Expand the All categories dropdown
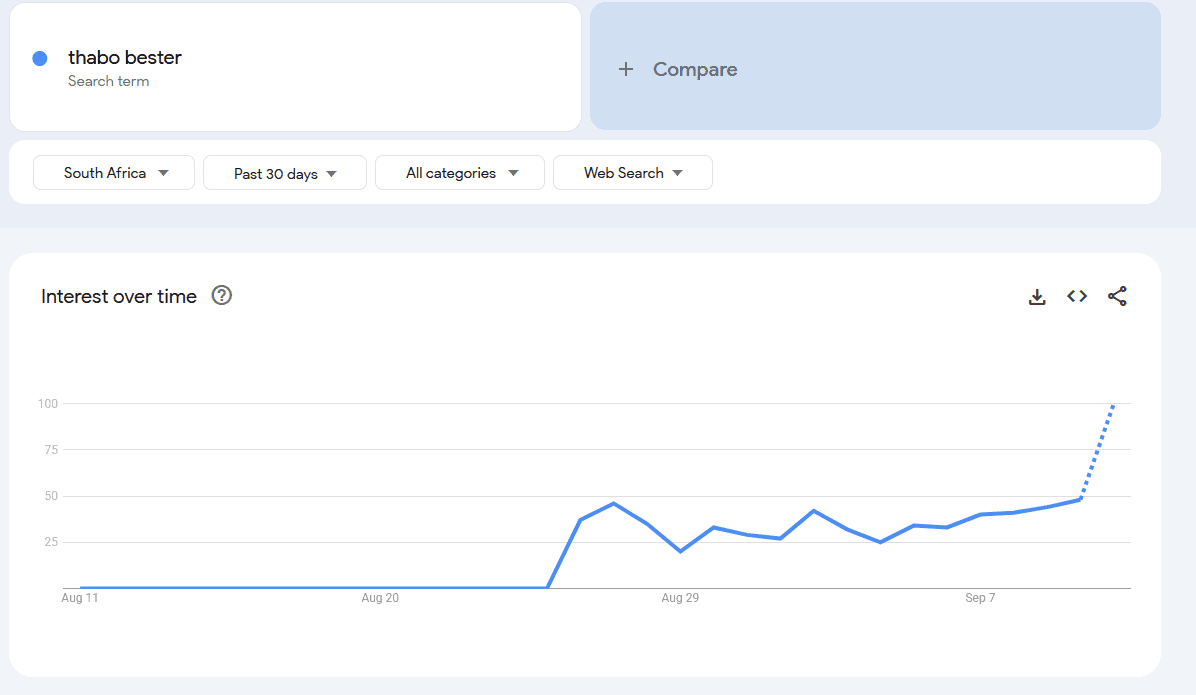 click(460, 173)
